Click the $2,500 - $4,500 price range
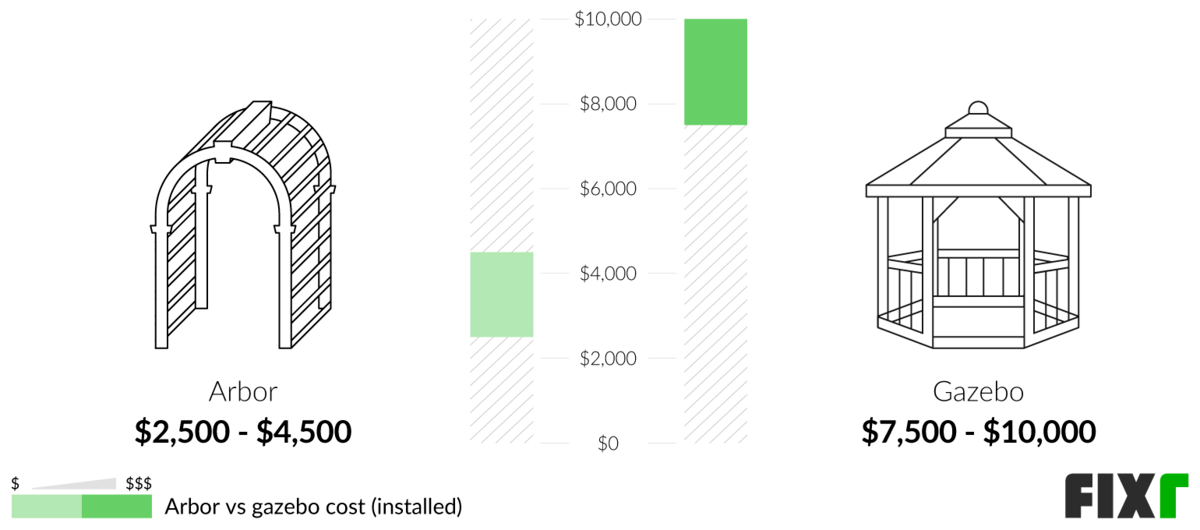The height and width of the screenshot is (530, 1200). (243, 431)
